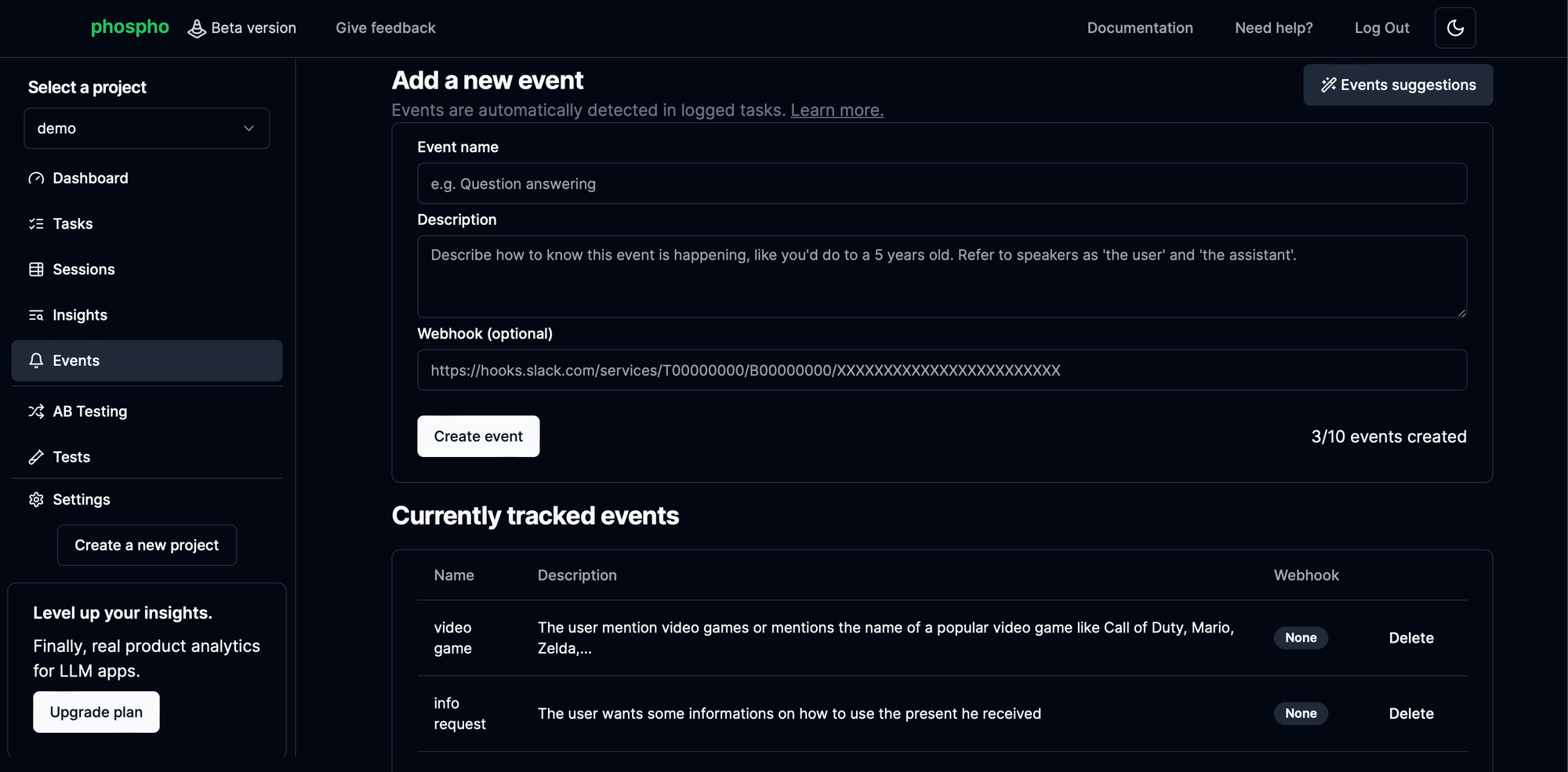Open Documentation in the top menu
This screenshot has width=1568, height=772.
(1140, 28)
